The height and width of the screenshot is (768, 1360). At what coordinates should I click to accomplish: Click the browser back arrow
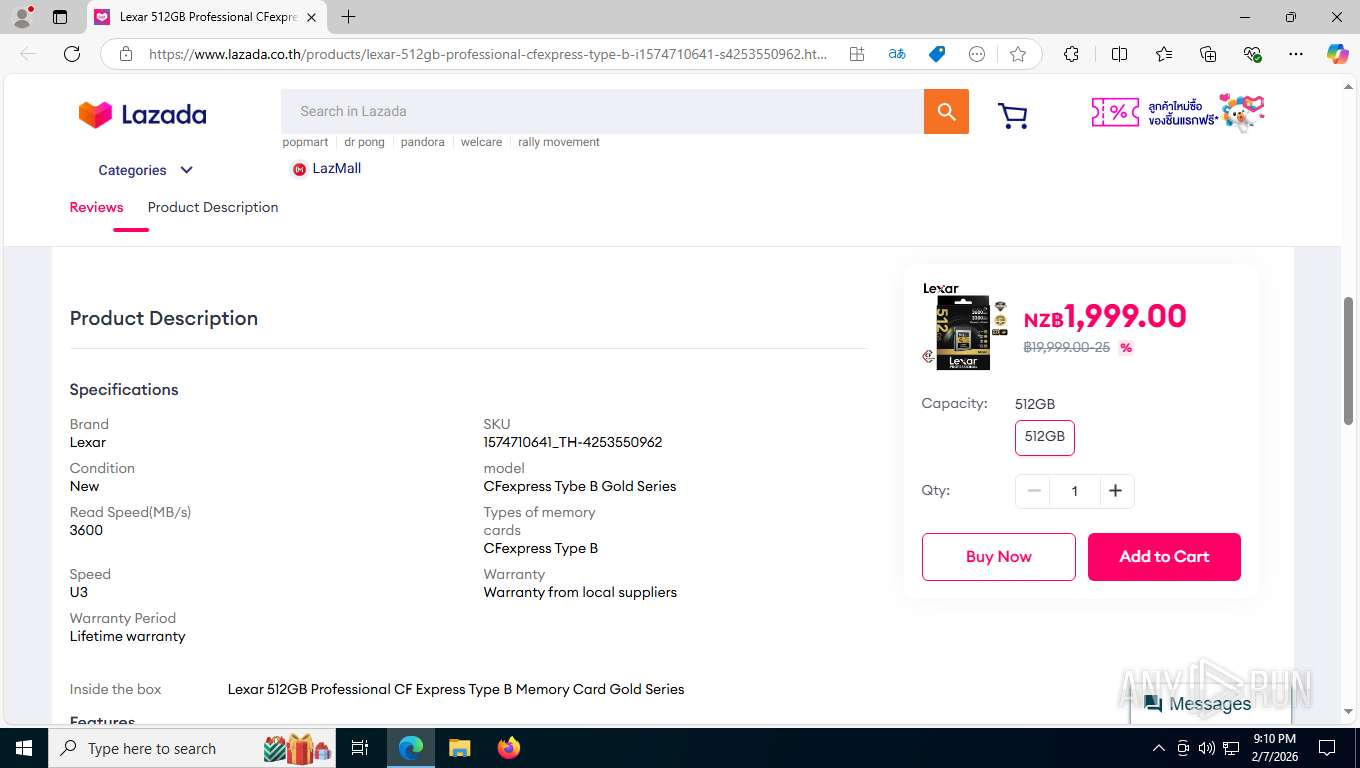point(28,54)
